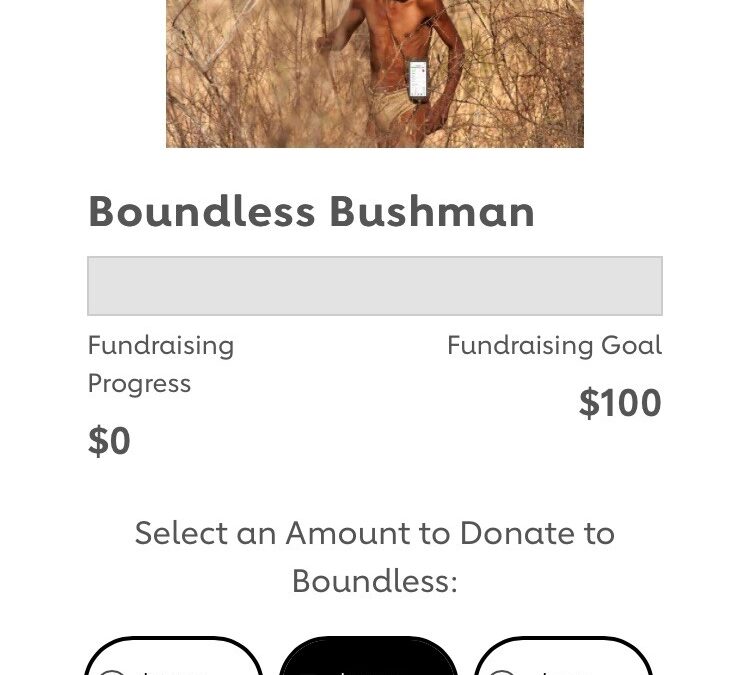Tap the $0 raised amount

point(109,441)
